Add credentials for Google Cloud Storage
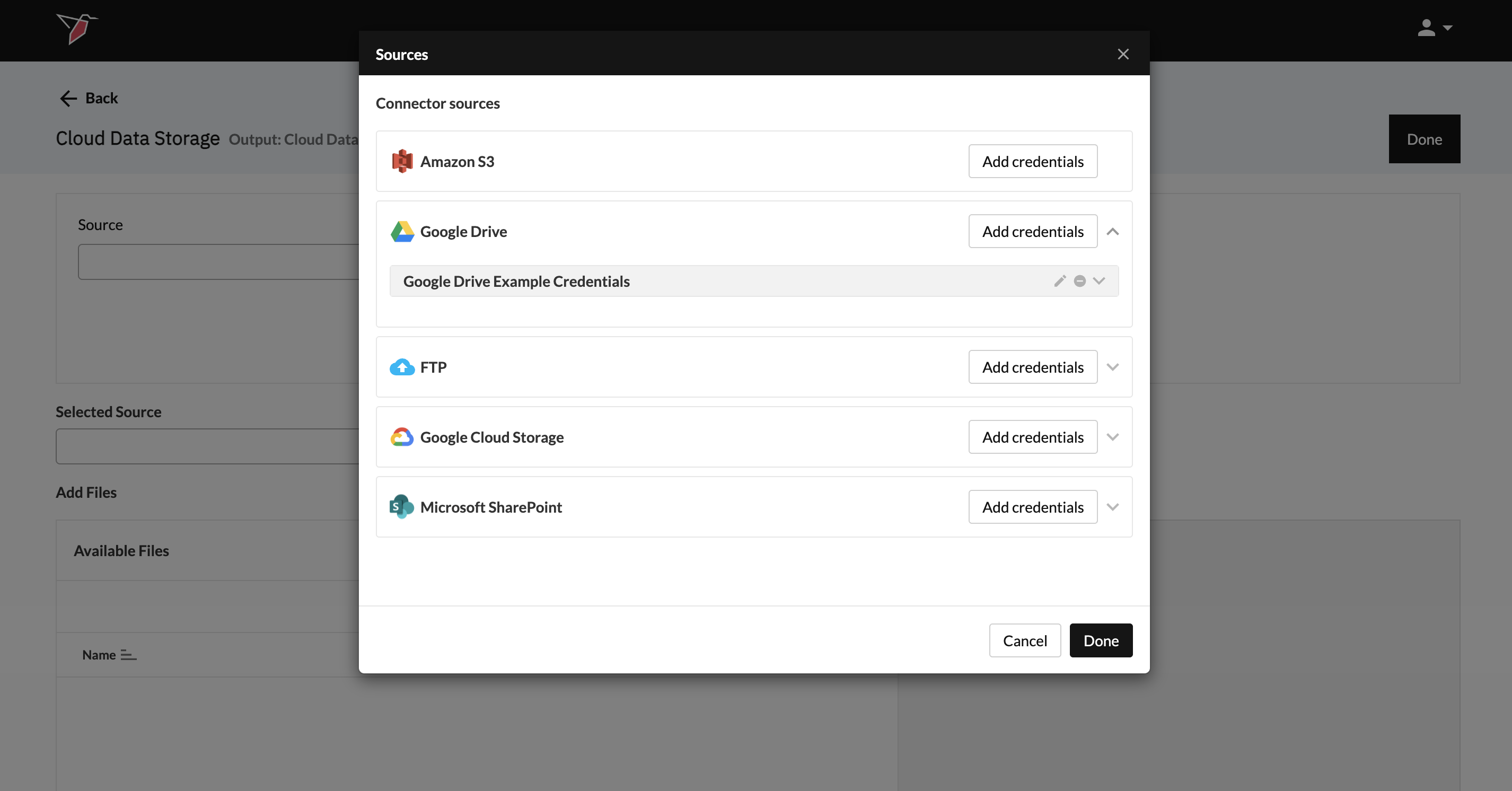Viewport: 1512px width, 791px height. pyautogui.click(x=1032, y=437)
